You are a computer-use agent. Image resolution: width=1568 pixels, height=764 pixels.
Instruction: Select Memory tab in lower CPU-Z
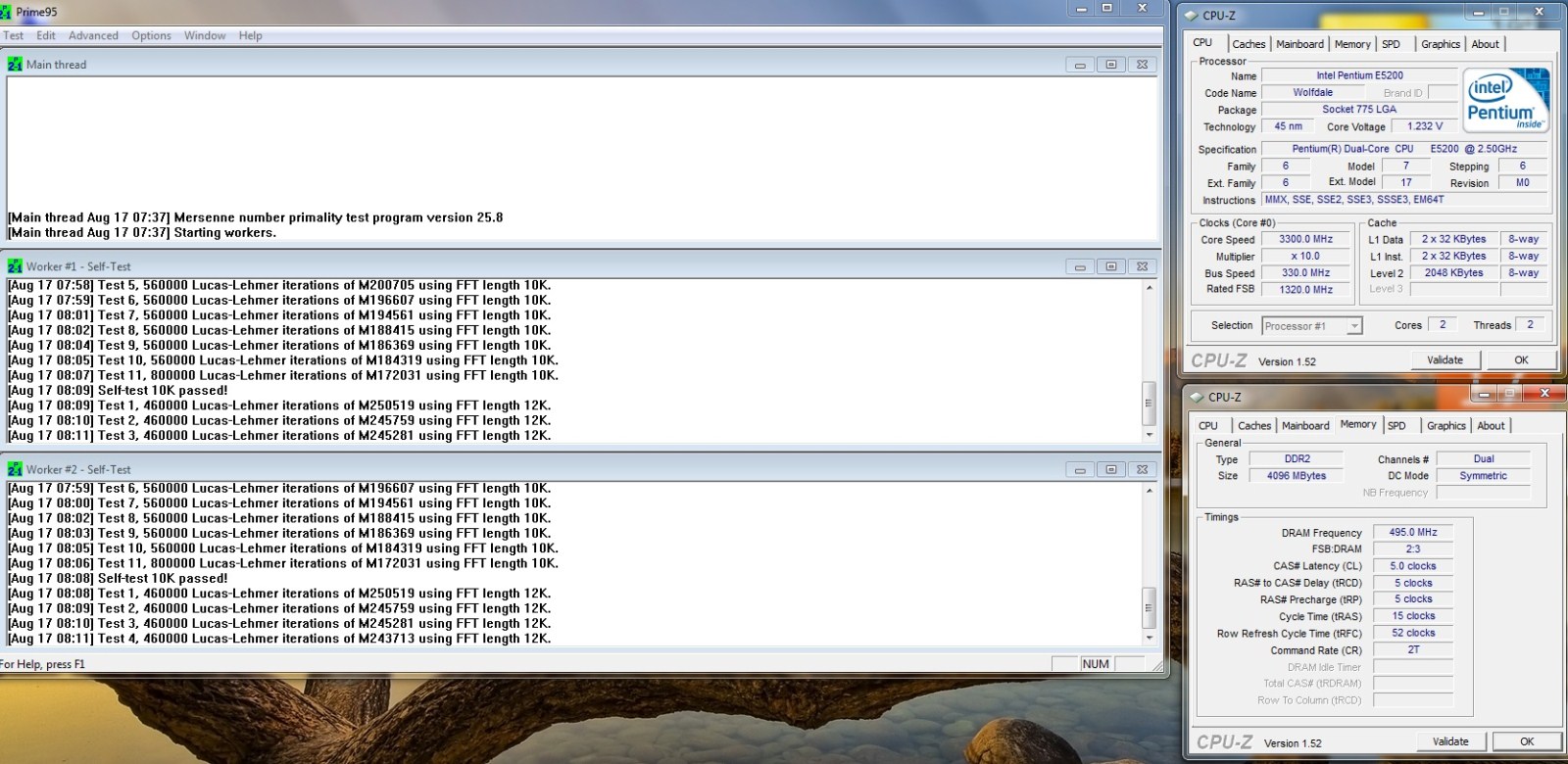[1358, 424]
